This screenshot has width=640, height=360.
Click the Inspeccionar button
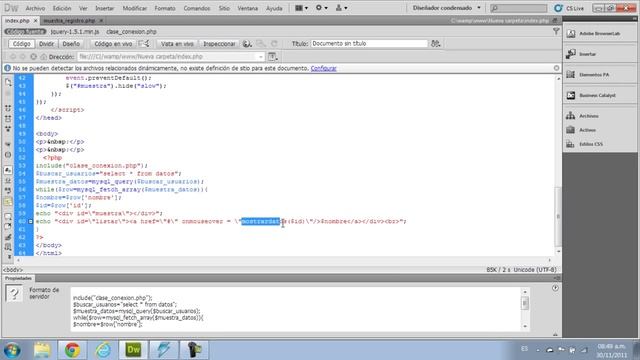(x=219, y=44)
